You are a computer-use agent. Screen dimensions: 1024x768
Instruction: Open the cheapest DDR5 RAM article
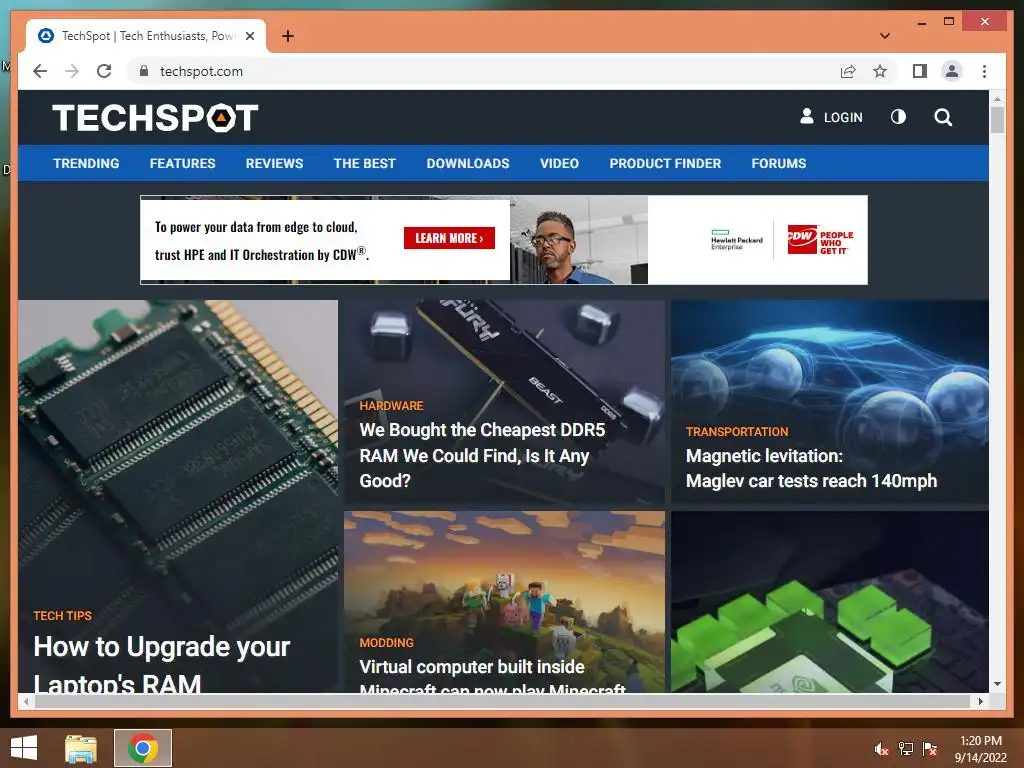point(482,455)
